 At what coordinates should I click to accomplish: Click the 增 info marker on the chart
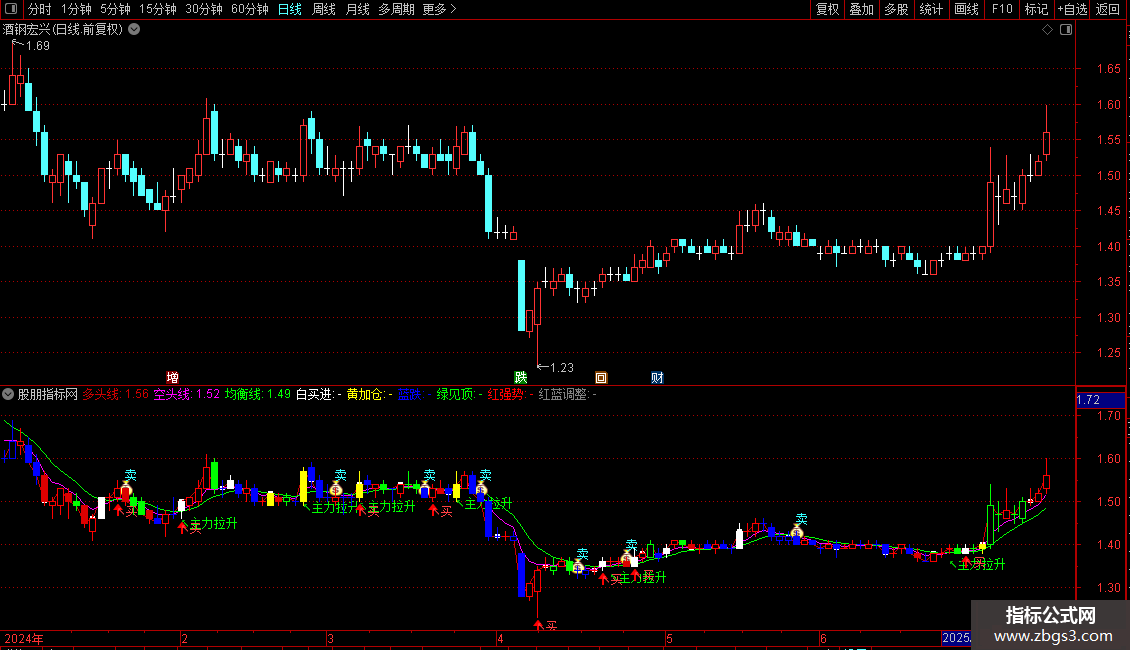click(x=172, y=378)
